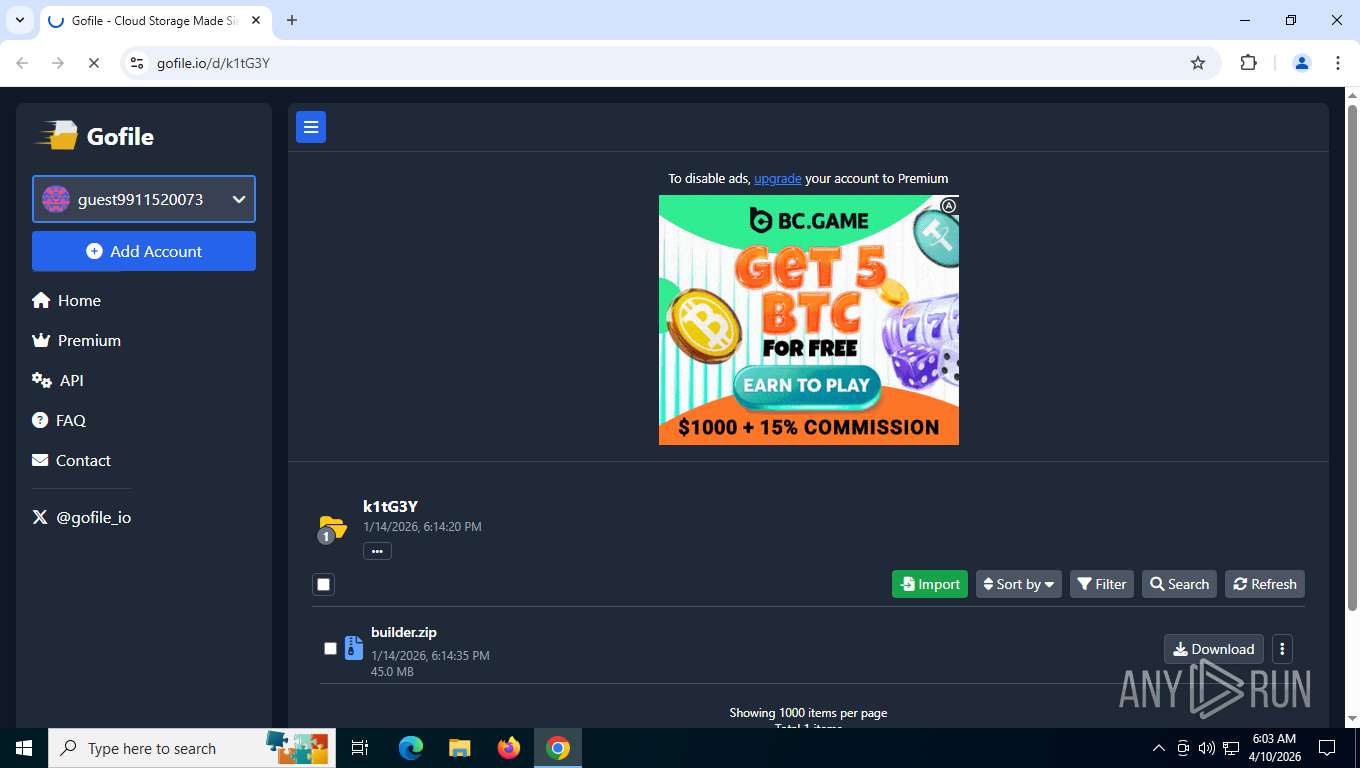Click the green Import button
The image size is (1360, 768).
[930, 584]
